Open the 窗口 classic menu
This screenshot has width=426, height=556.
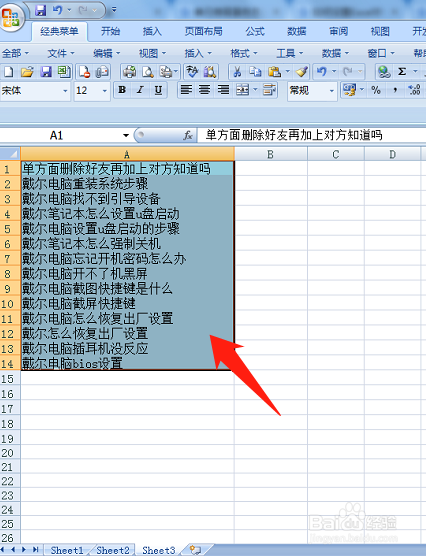pos(381,54)
